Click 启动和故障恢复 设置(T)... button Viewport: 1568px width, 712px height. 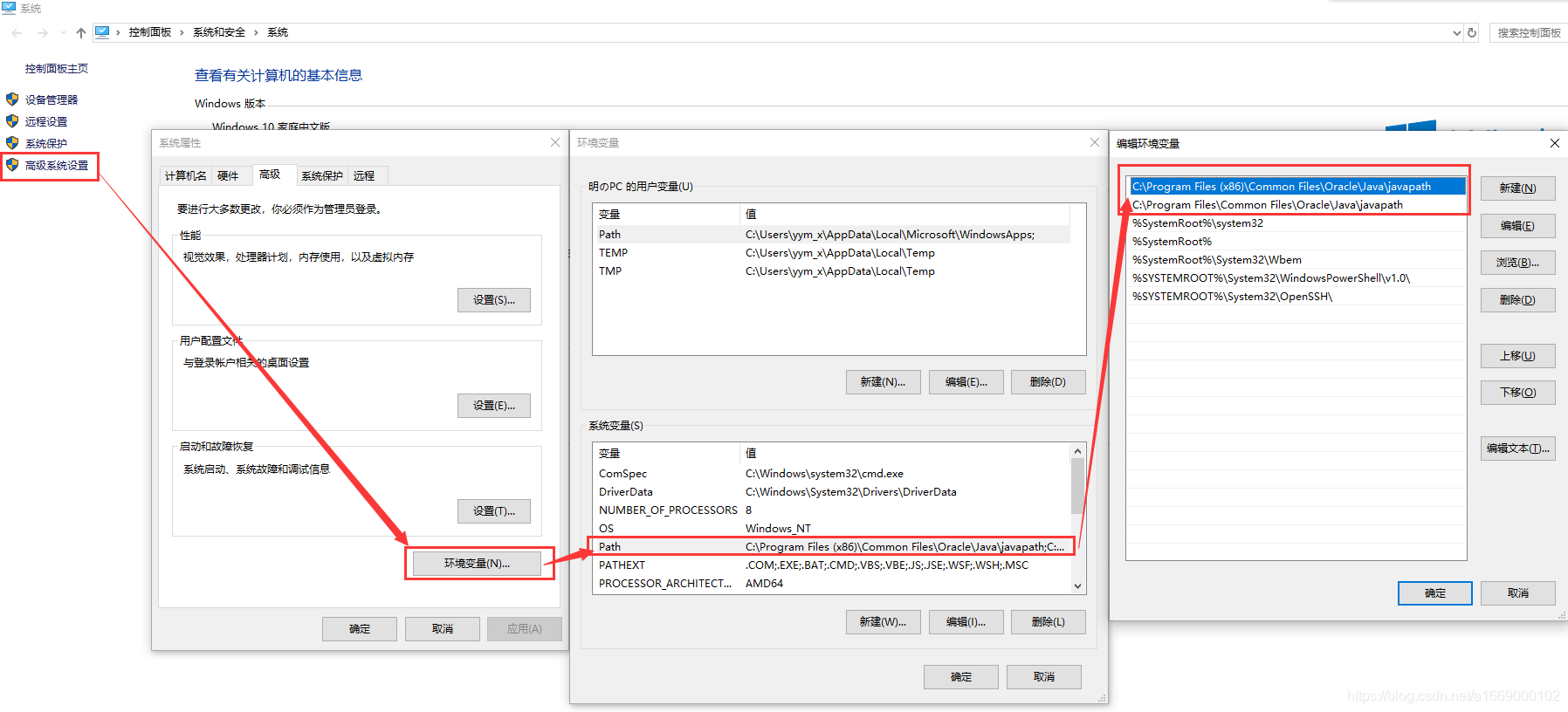tap(494, 511)
